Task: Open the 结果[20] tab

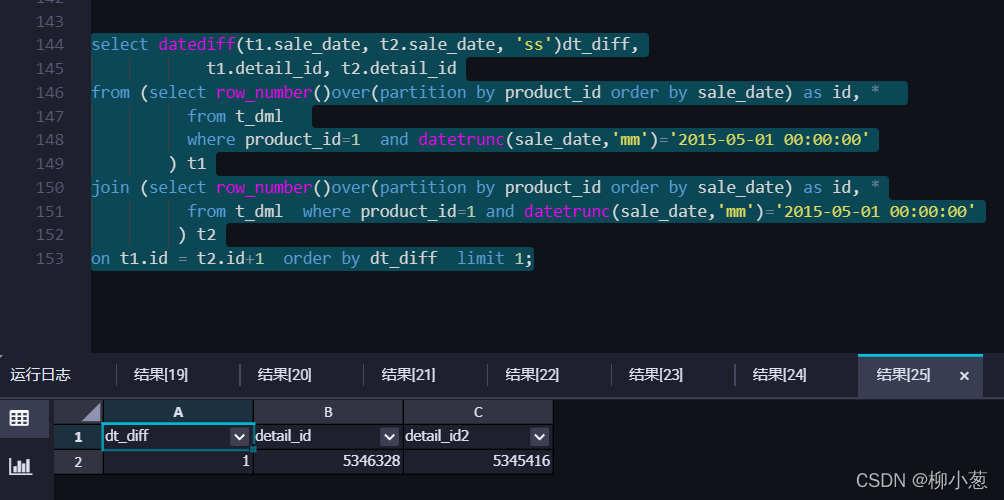Action: pos(284,375)
